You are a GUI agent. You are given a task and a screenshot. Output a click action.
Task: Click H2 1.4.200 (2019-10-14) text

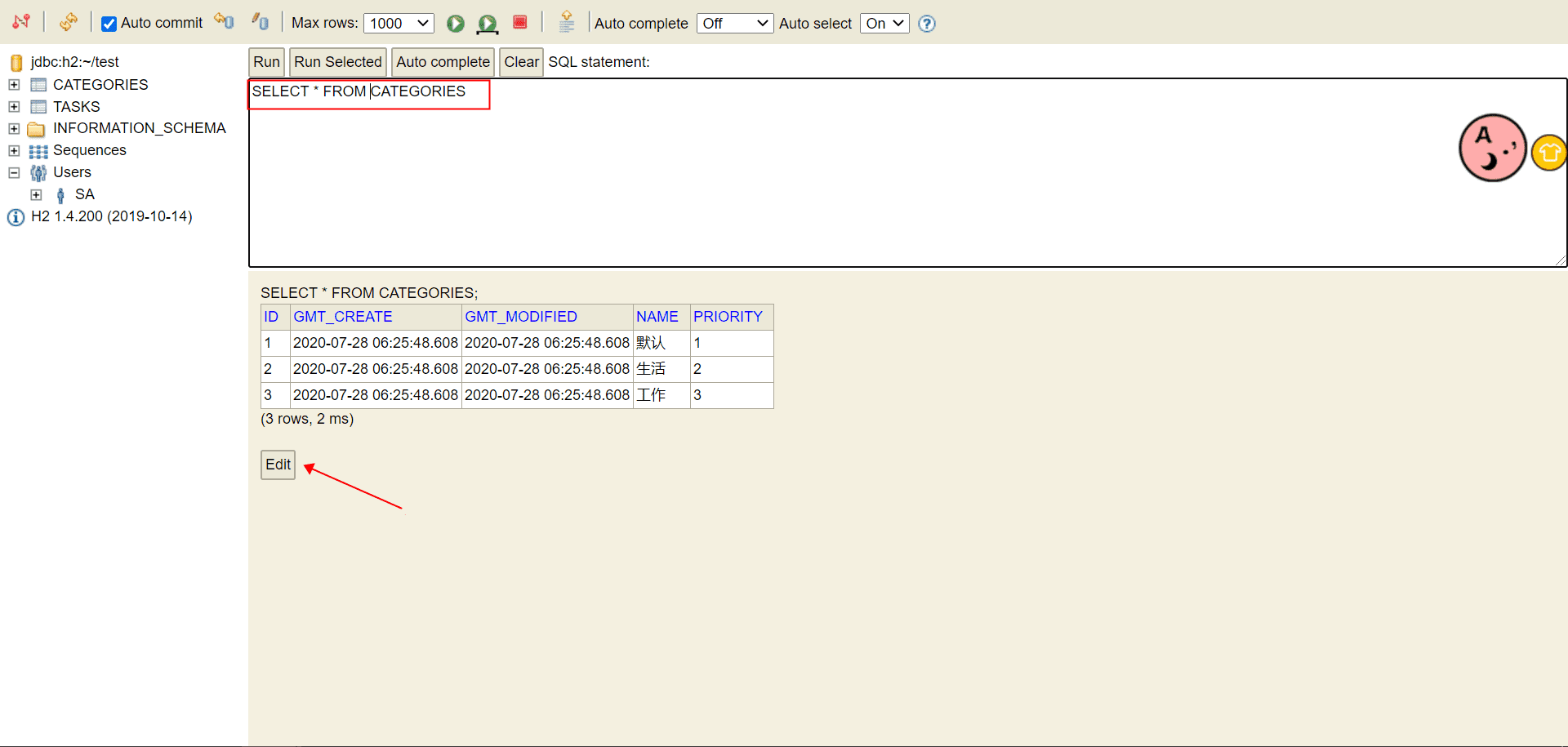[x=112, y=216]
